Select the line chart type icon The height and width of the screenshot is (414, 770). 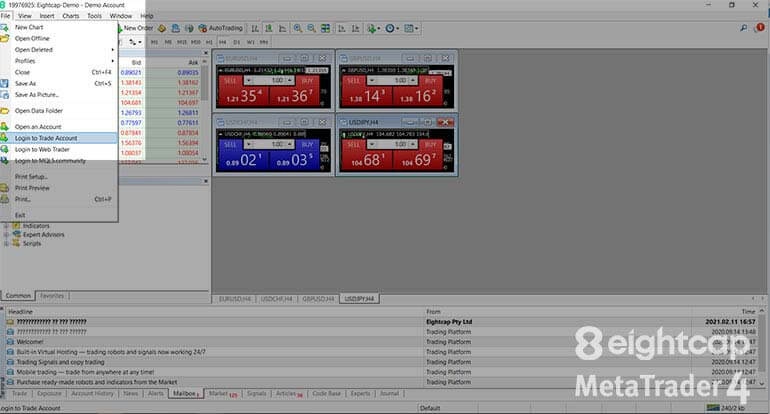(282, 28)
